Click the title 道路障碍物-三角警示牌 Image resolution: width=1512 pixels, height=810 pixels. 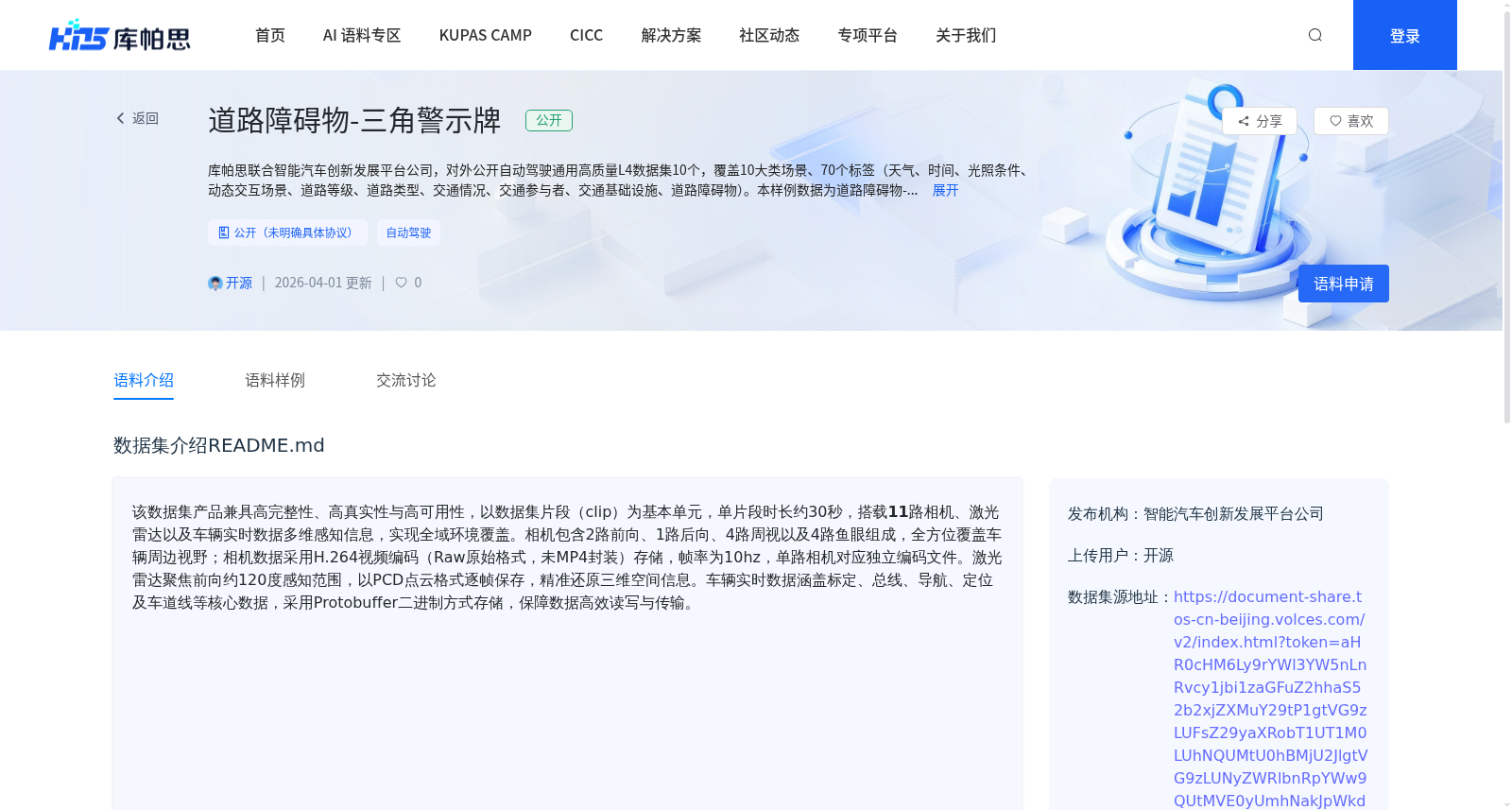click(354, 120)
